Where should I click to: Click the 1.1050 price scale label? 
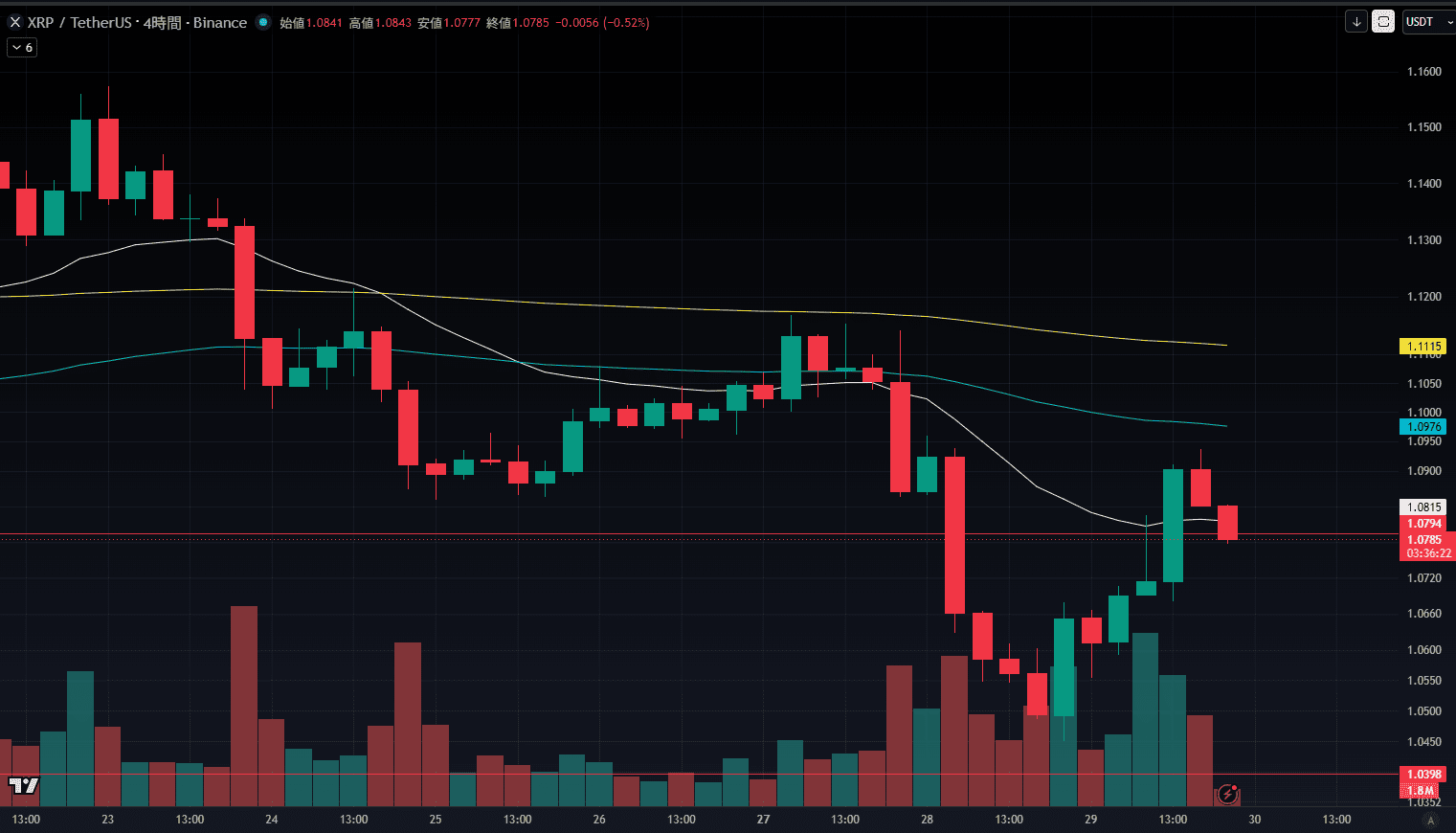1423,384
